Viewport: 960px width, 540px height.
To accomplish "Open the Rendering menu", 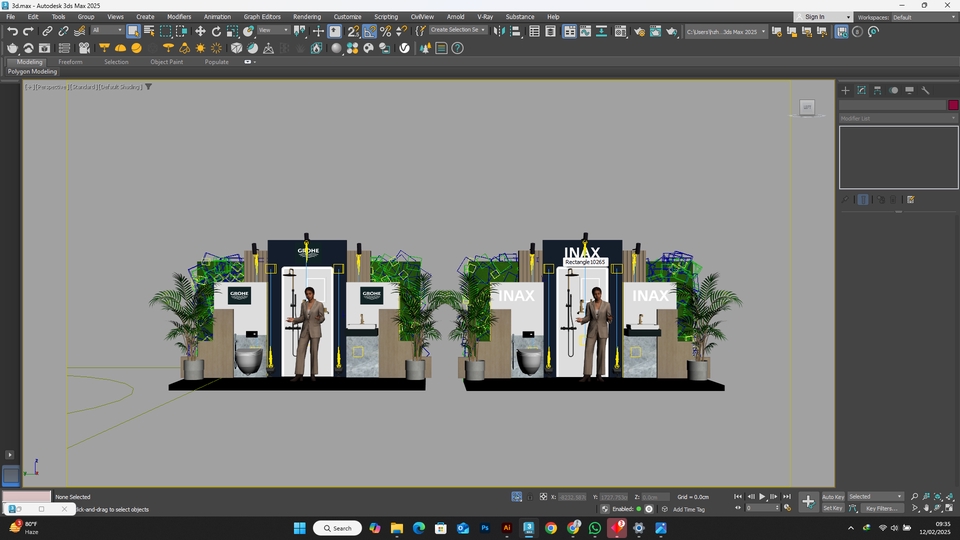I will point(307,17).
